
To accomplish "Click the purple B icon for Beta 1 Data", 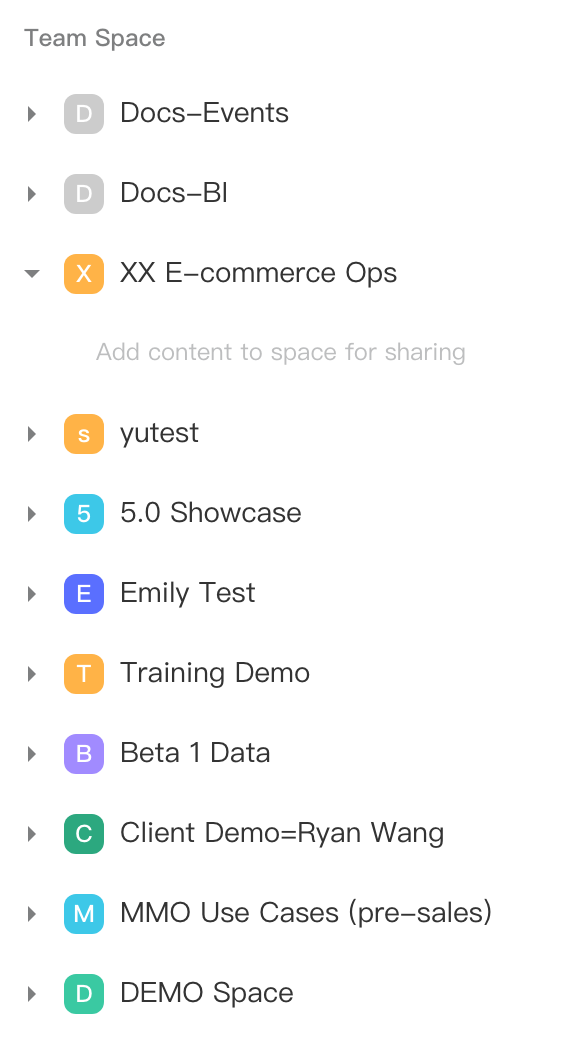I will coord(84,754).
